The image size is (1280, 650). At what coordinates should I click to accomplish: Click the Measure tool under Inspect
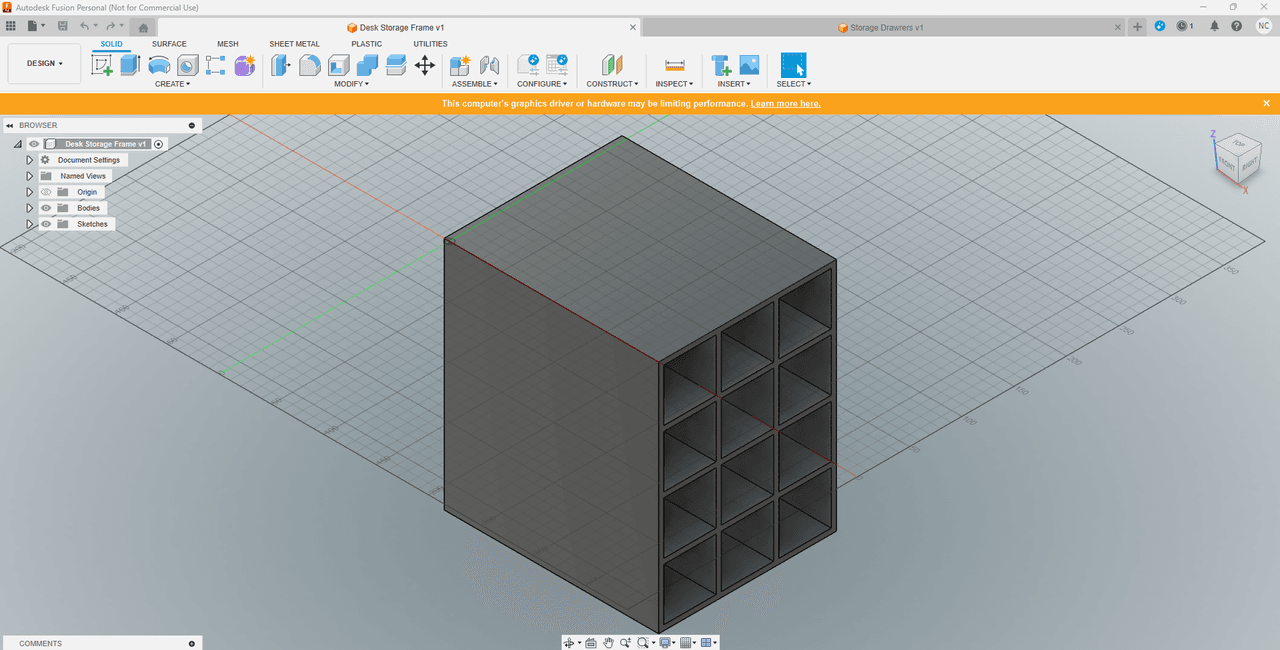click(674, 65)
